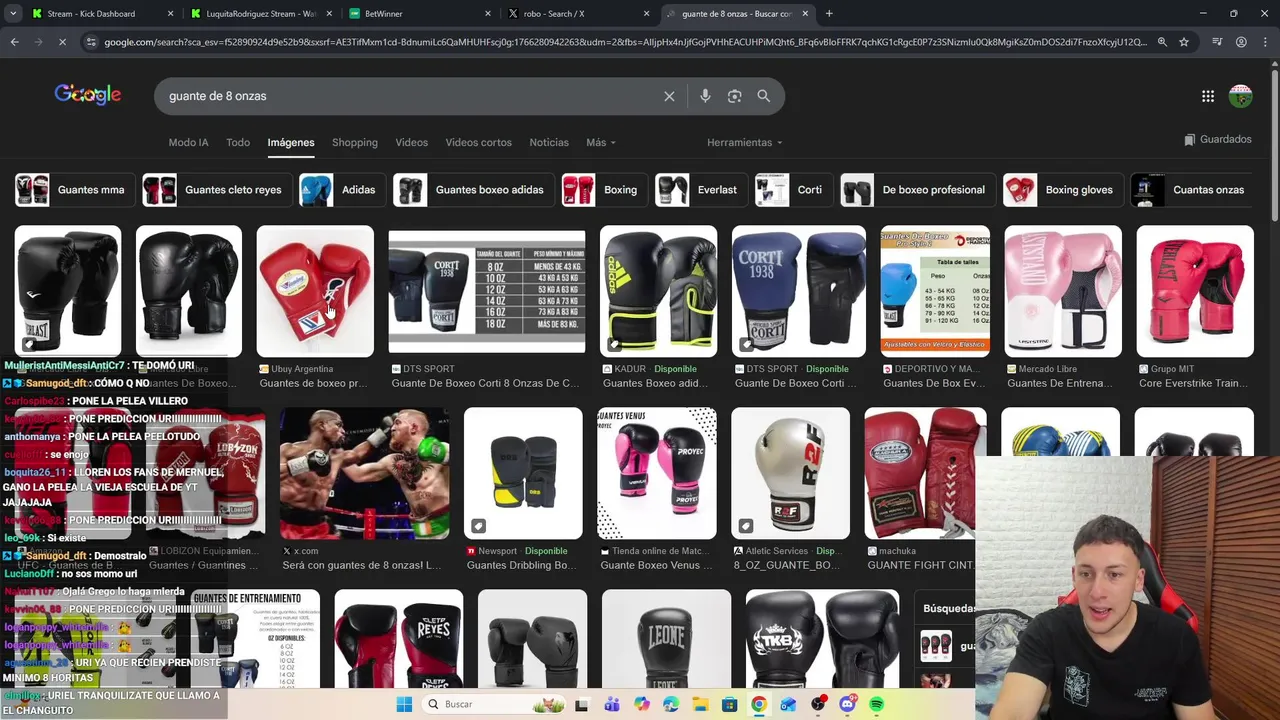The height and width of the screenshot is (720, 1280).
Task: Open the Google apps grid
Action: (1208, 96)
